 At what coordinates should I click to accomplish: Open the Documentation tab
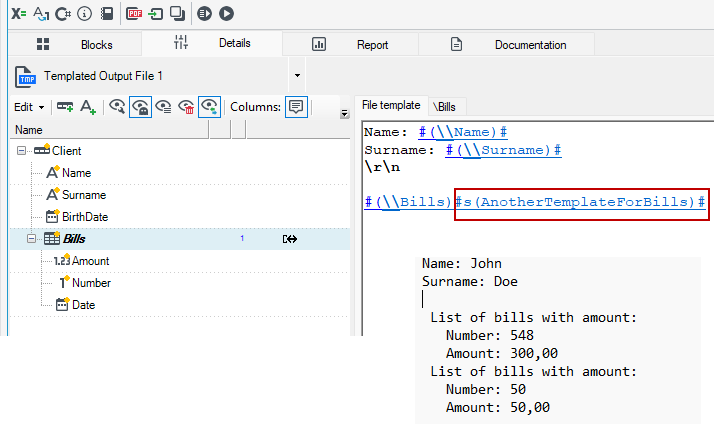click(506, 45)
